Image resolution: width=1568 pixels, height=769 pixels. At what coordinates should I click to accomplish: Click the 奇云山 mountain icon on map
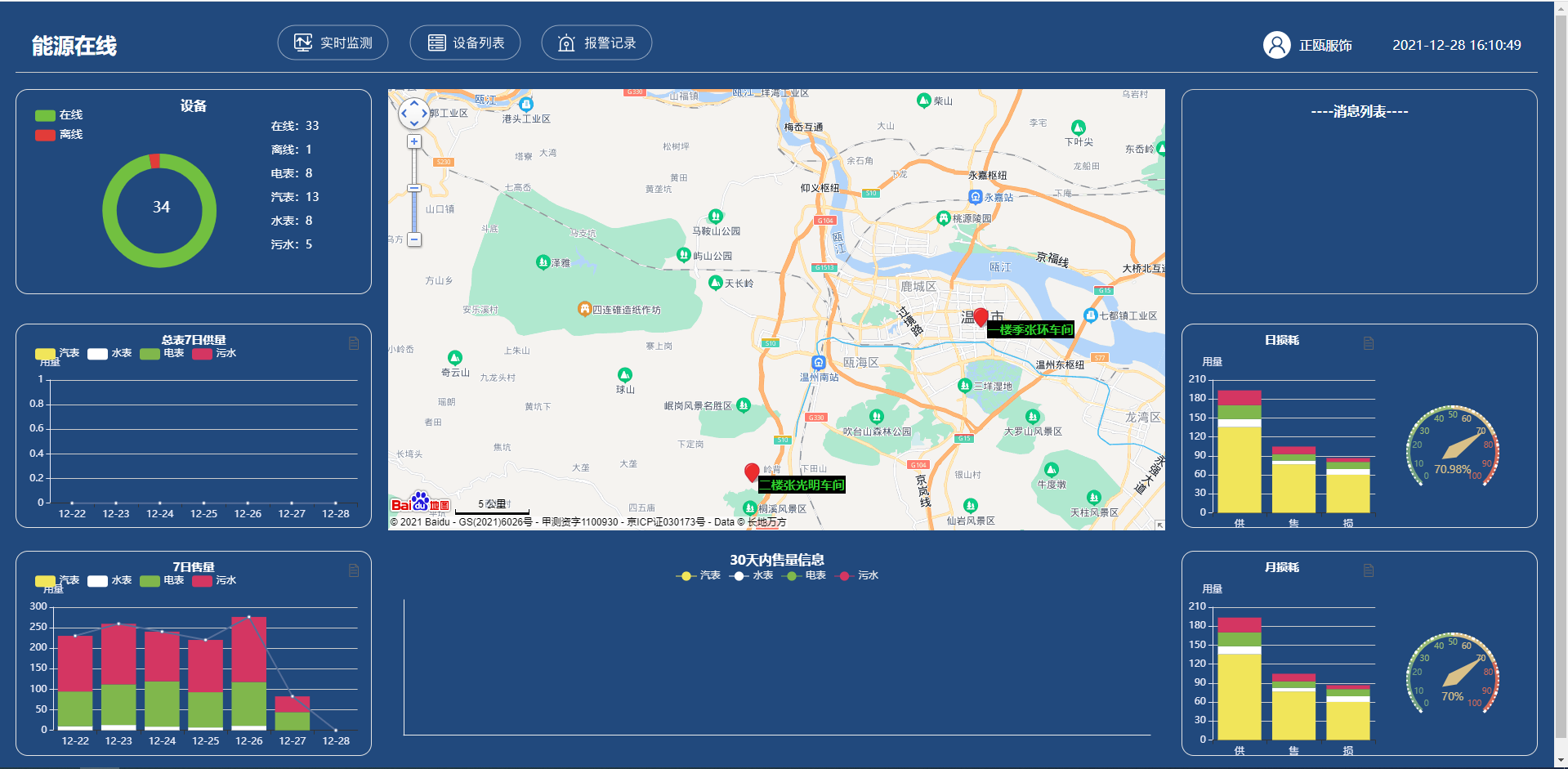click(455, 358)
